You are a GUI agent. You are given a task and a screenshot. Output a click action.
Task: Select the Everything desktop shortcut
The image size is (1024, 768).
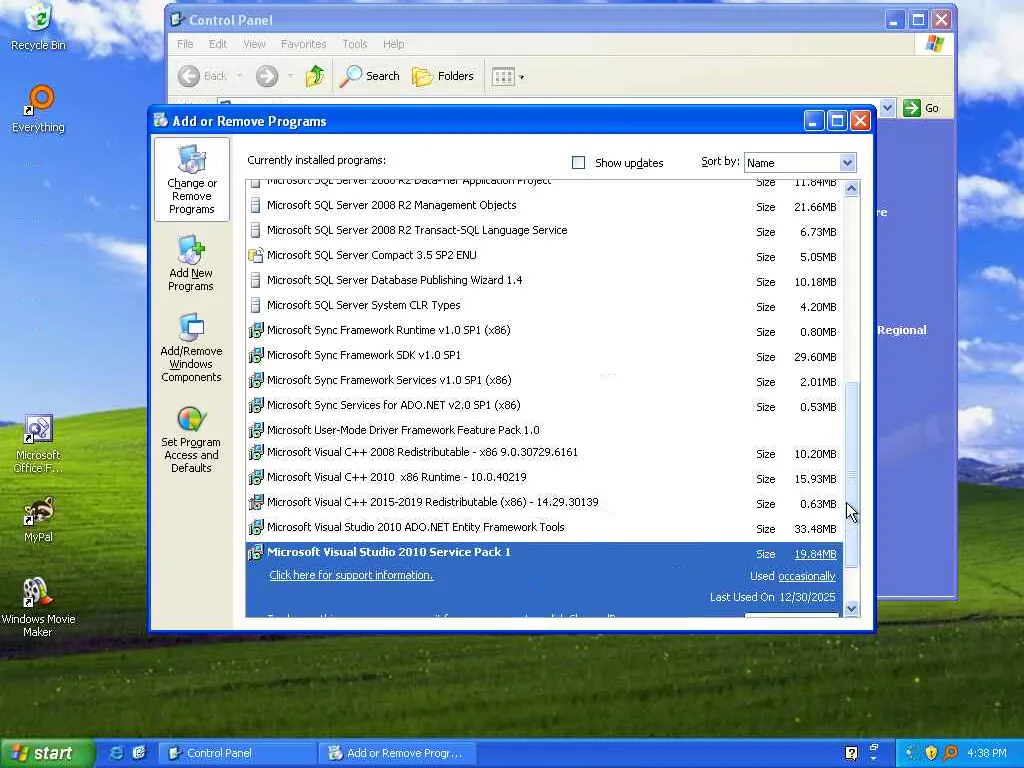pyautogui.click(x=39, y=109)
